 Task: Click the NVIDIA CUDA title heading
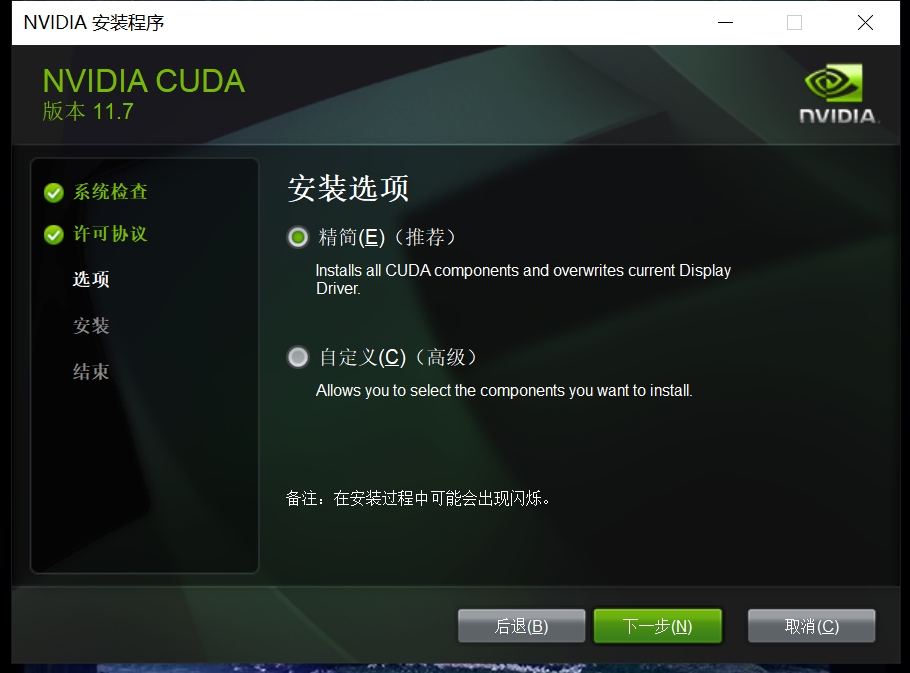click(144, 81)
